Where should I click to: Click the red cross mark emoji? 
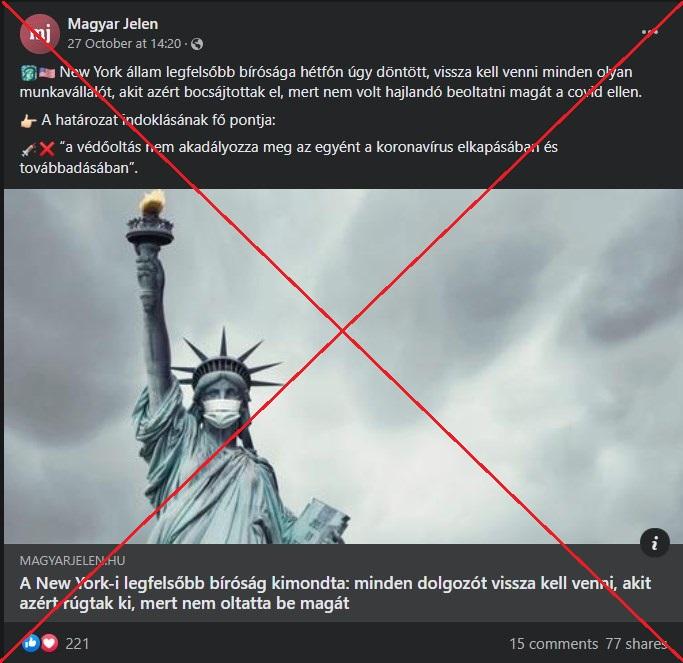tap(47, 149)
